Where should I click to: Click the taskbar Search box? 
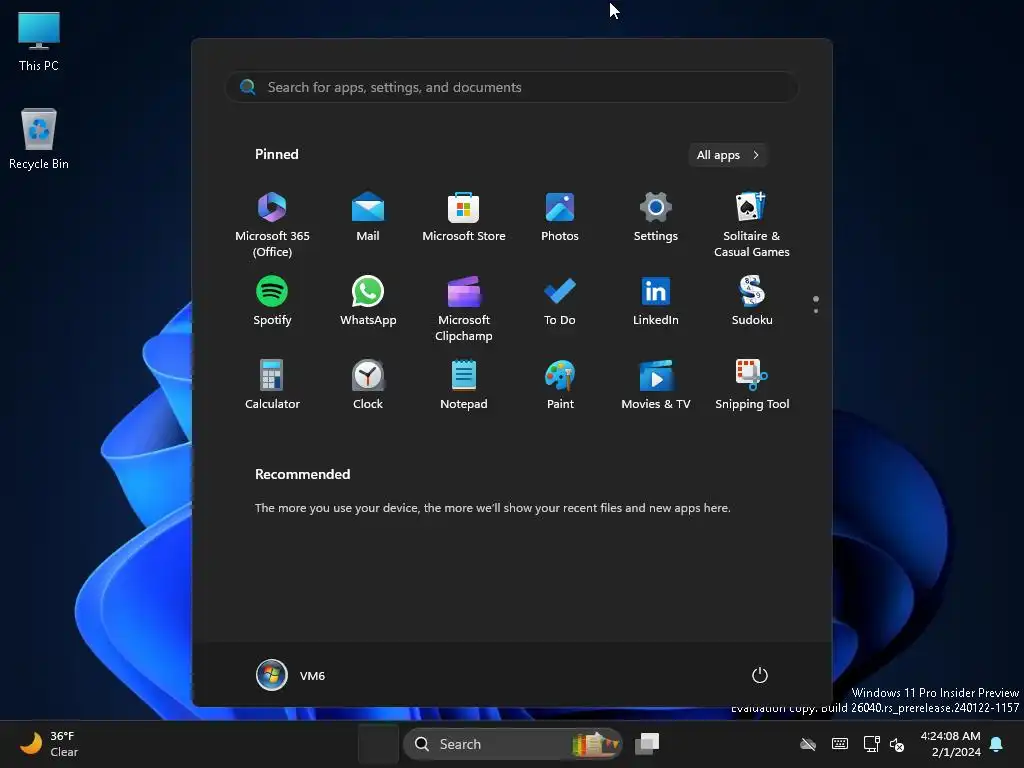coord(513,744)
